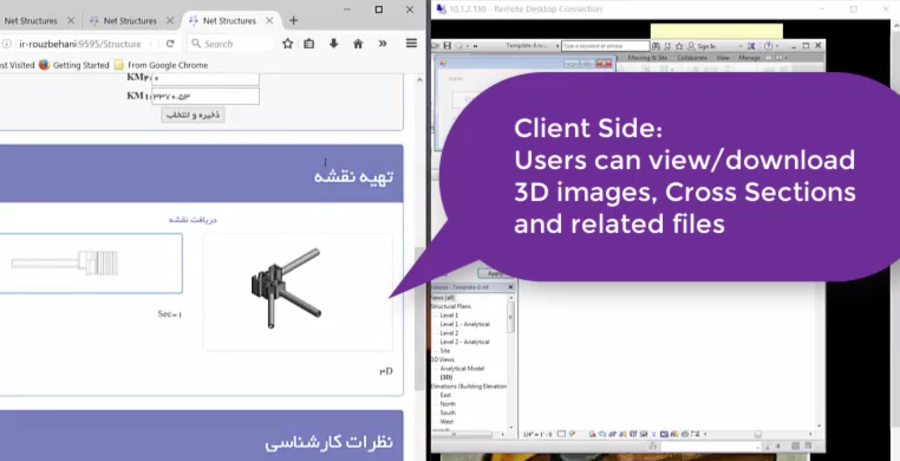Screen dimensions: 900x461
Task: Select the Sec-1 cross section thumbnail
Action: [90, 264]
